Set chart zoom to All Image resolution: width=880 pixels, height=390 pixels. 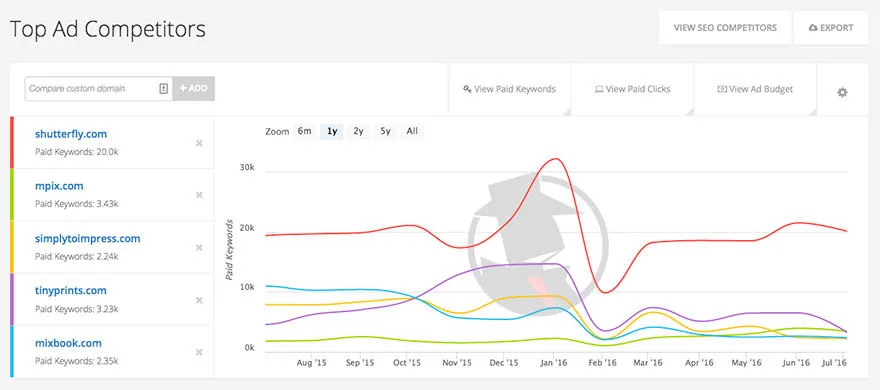click(x=412, y=131)
